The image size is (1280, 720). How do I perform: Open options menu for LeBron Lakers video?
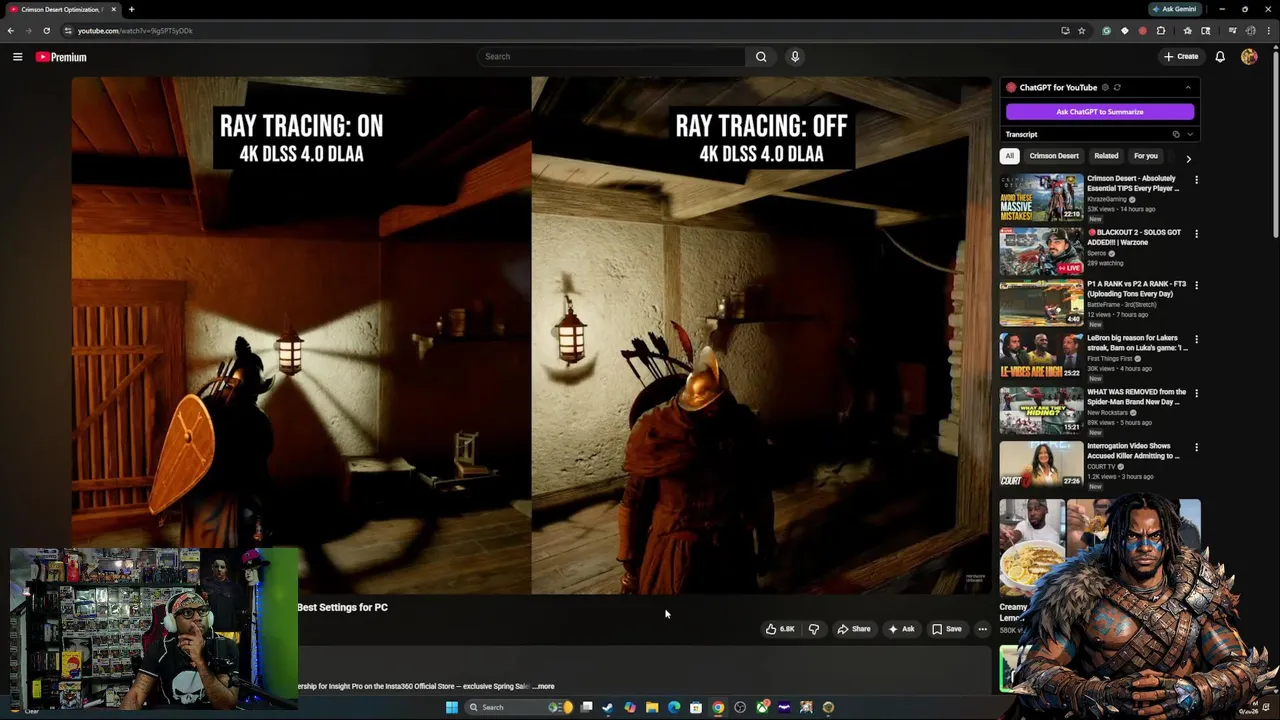1196,340
